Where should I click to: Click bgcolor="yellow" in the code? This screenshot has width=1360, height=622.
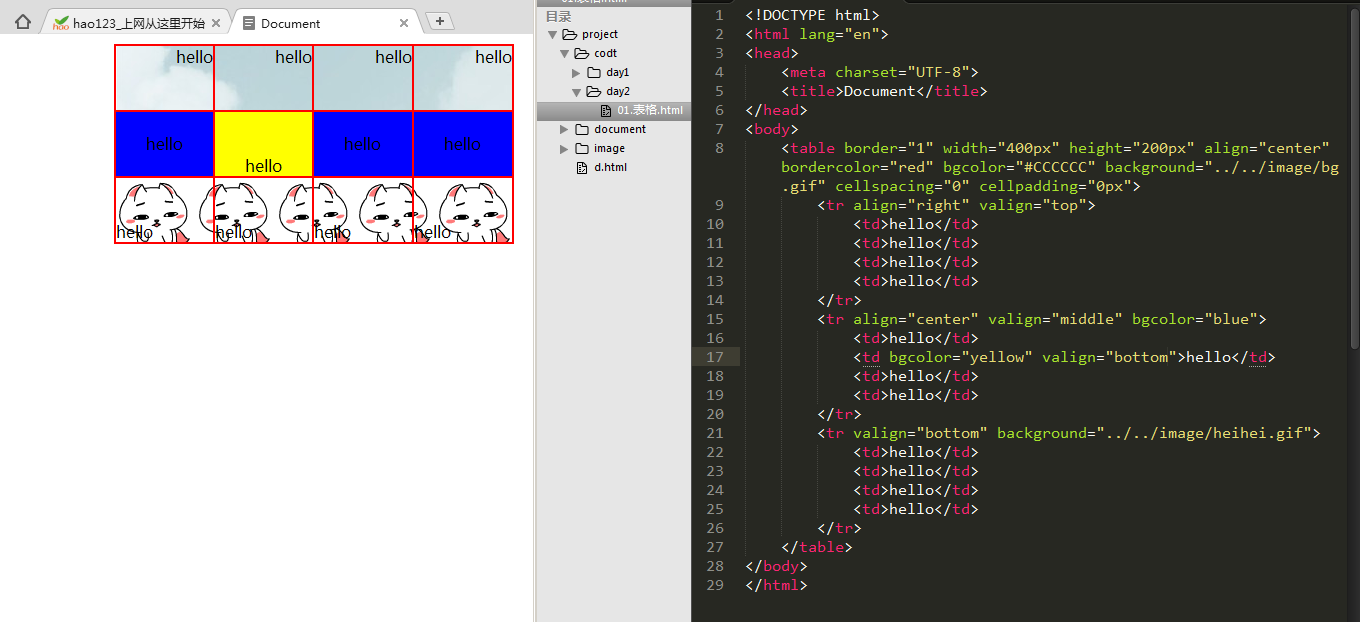pyautogui.click(x=961, y=357)
